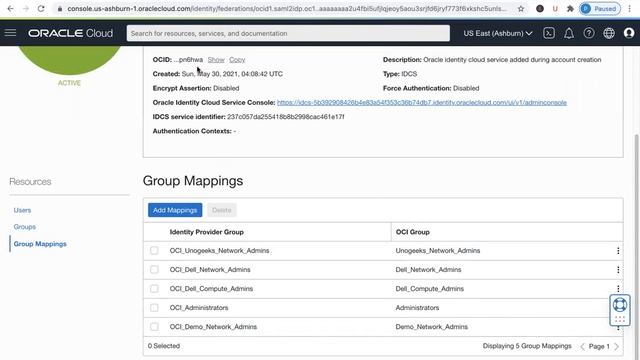
Task: Open the Oracle Identity Cloud Service Console link
Action: click(422, 102)
